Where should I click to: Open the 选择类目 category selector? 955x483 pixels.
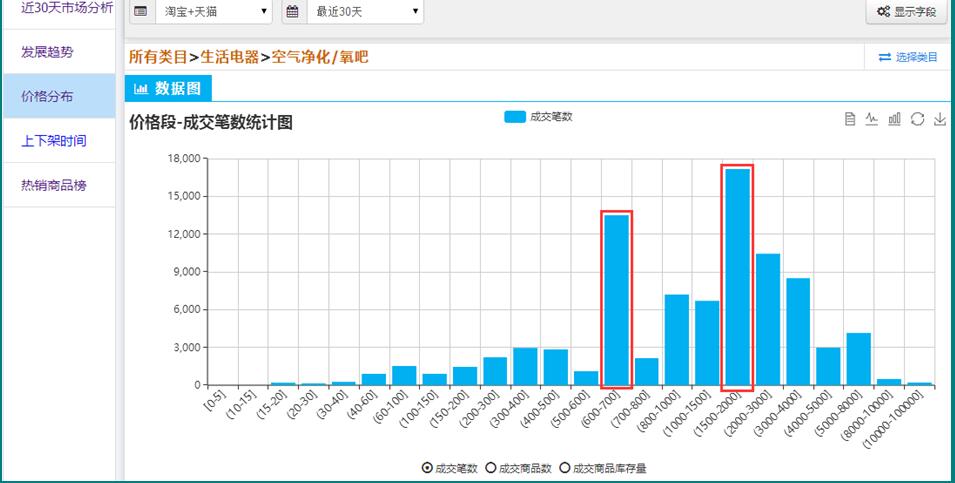908,58
